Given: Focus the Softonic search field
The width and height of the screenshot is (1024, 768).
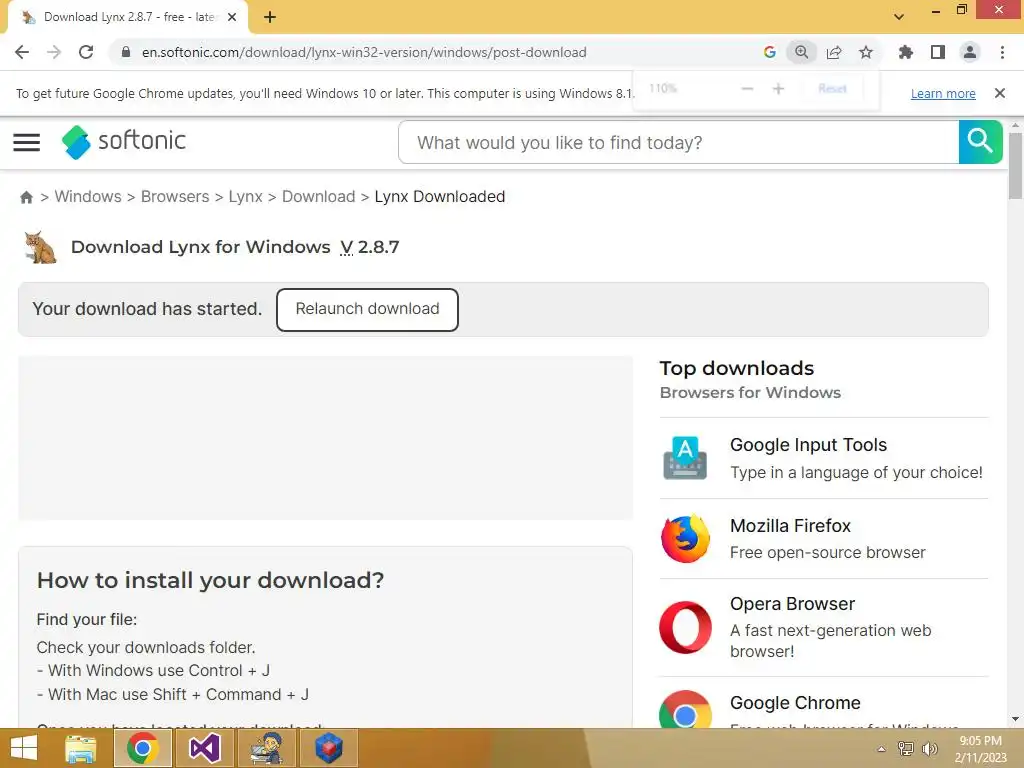Looking at the screenshot, I should pos(679,142).
